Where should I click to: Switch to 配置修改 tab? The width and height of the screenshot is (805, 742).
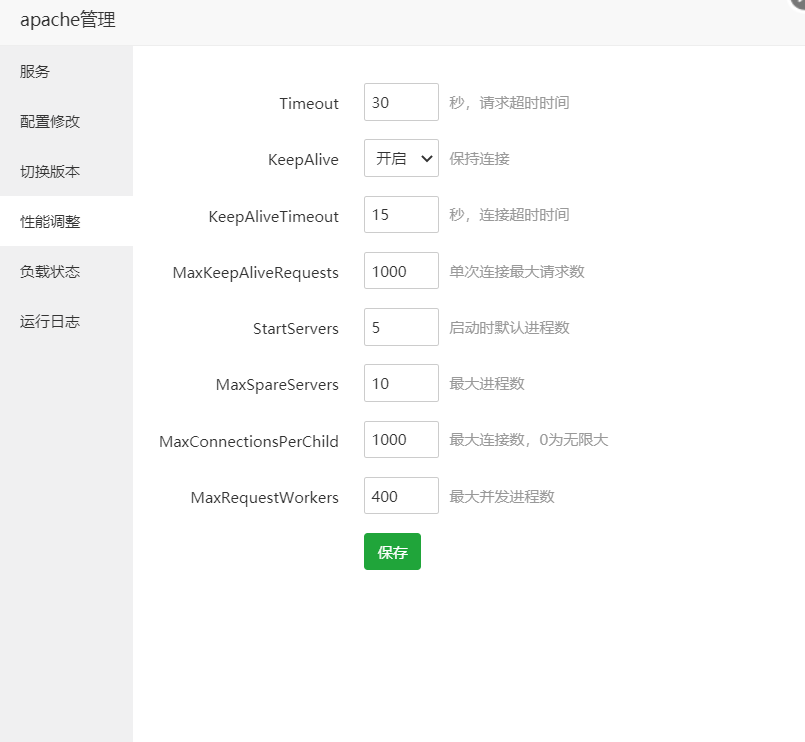pos(66,121)
